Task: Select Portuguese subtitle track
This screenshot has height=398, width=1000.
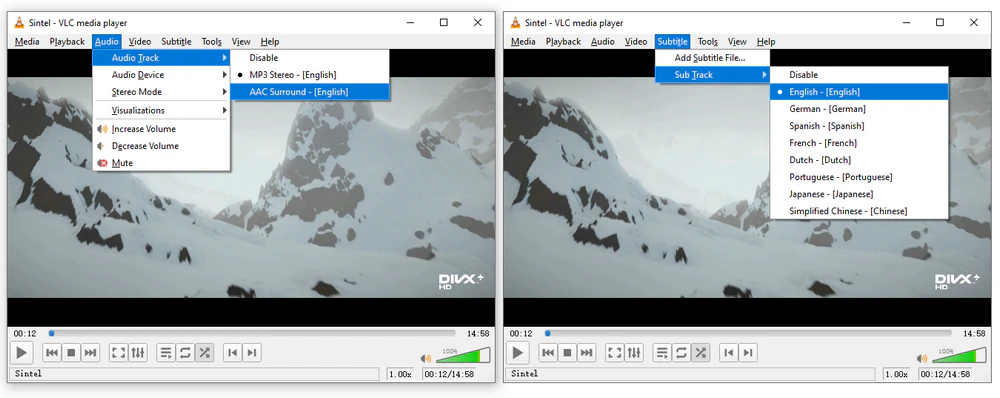Action: point(859,177)
